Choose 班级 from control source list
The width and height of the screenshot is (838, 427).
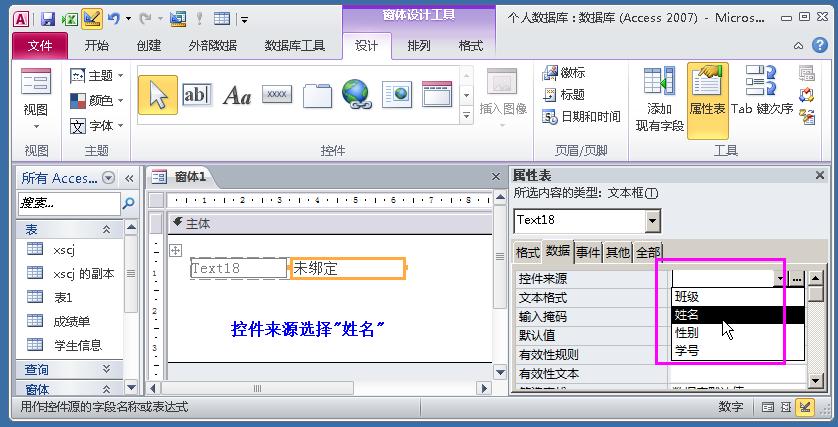click(738, 297)
